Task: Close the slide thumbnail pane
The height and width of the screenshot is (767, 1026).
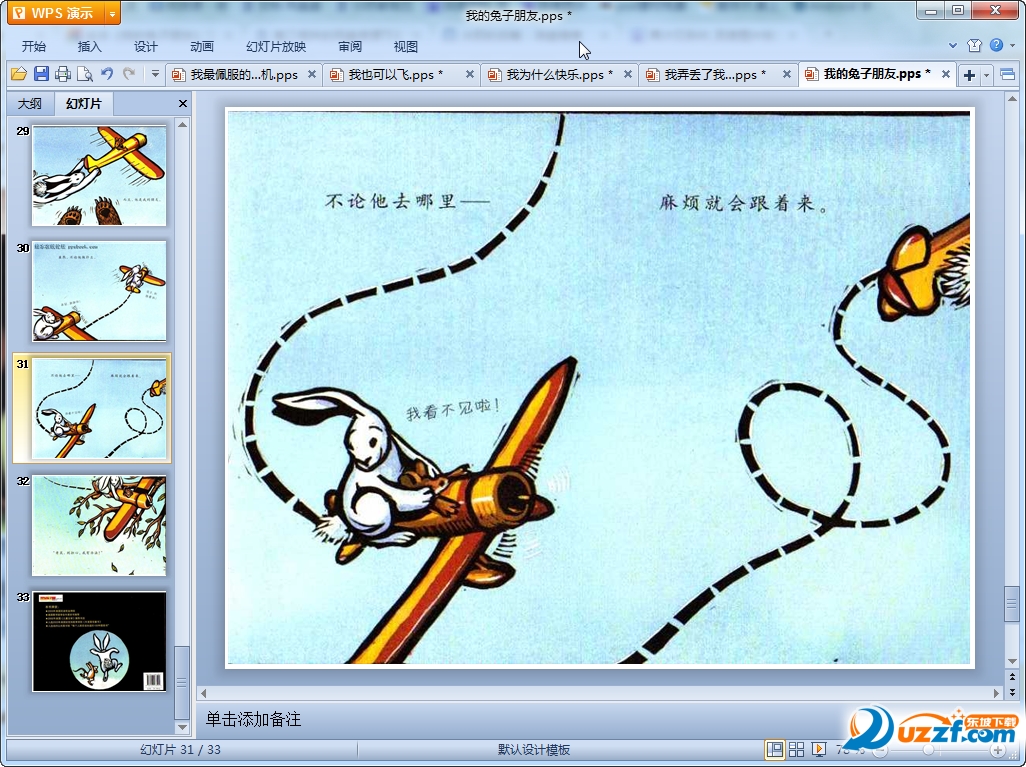Action: pyautogui.click(x=183, y=103)
